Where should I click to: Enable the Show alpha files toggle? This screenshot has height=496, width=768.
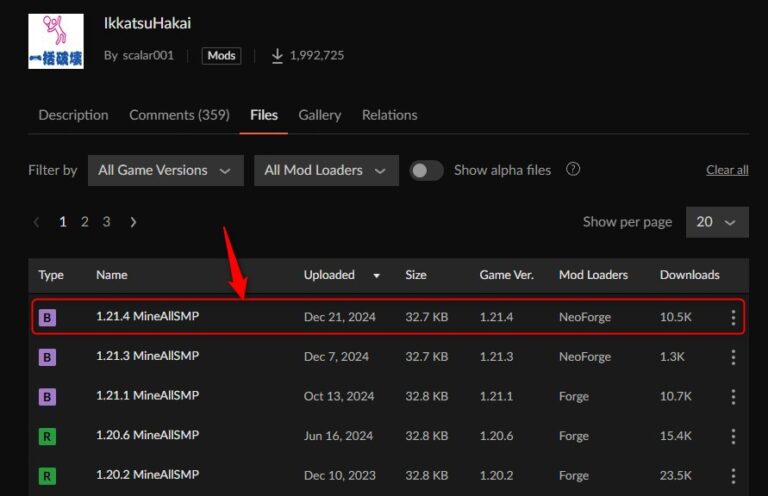pos(426,170)
